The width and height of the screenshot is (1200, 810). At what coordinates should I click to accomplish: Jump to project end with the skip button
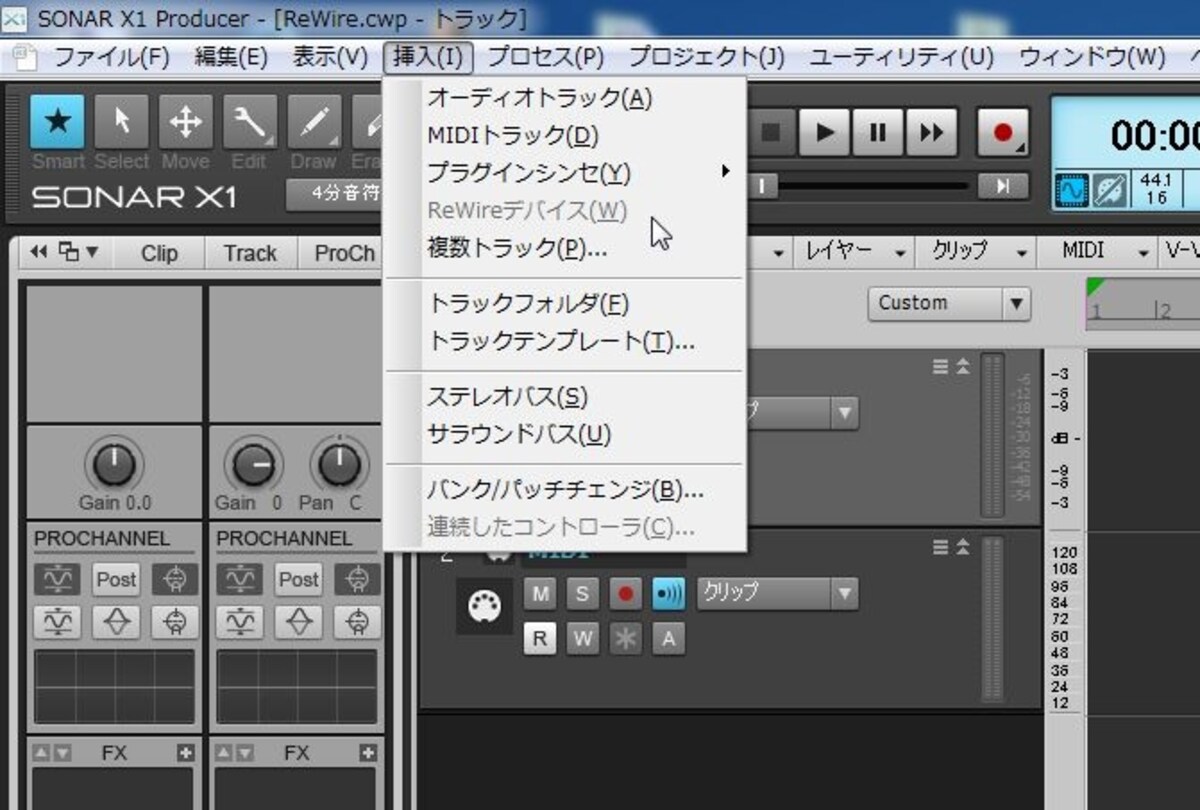(x=1002, y=185)
